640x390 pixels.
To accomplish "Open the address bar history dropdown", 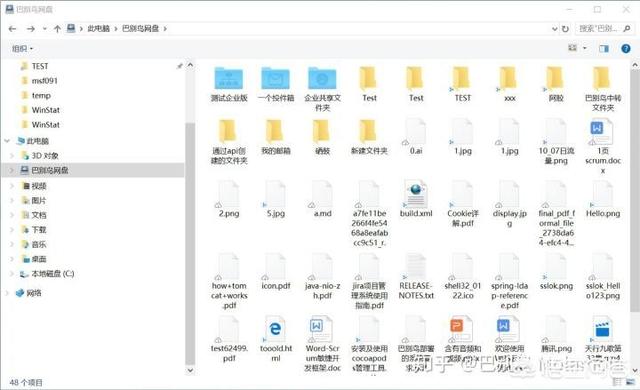I will [554, 29].
